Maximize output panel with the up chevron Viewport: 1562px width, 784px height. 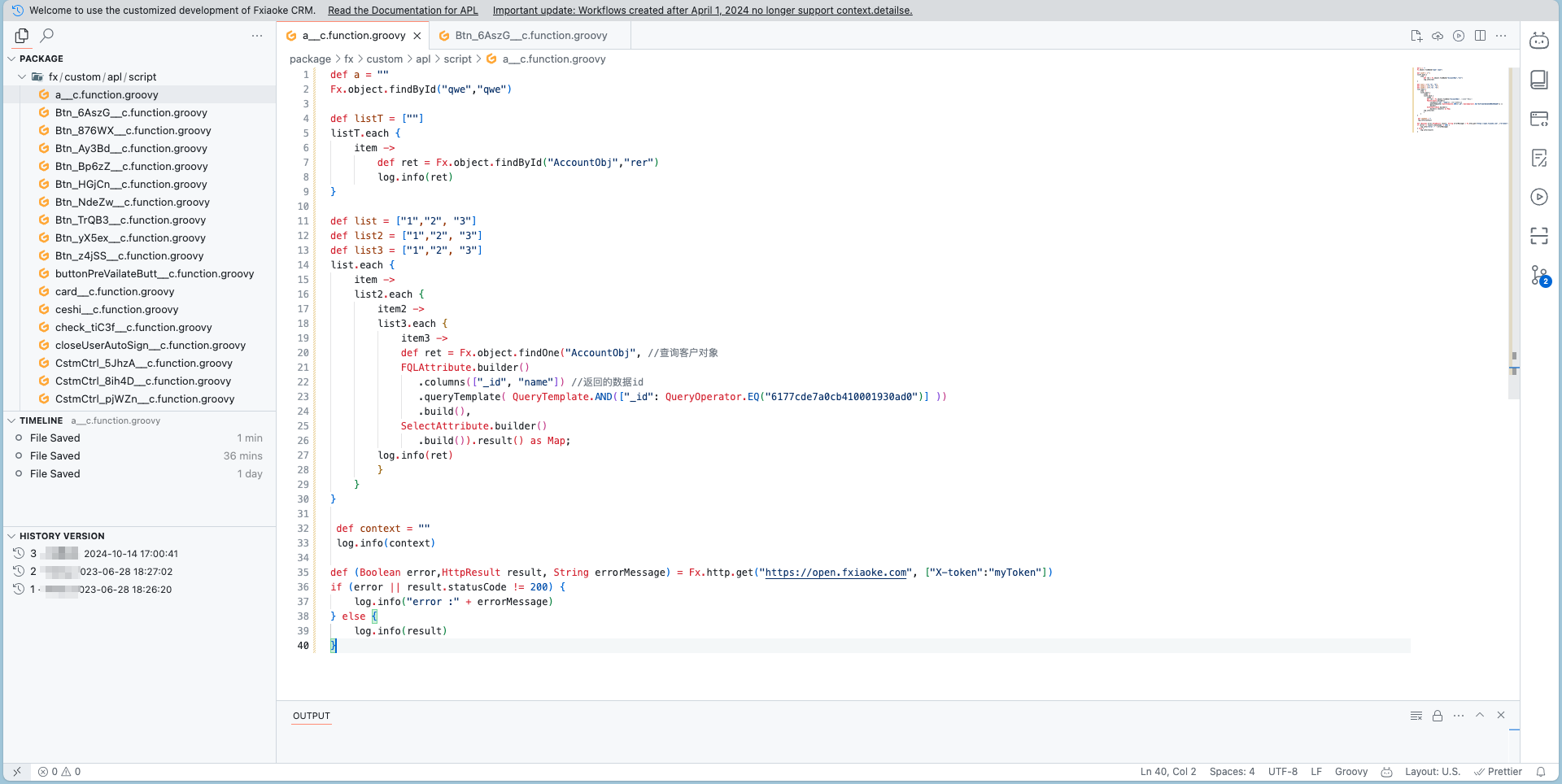[1480, 716]
